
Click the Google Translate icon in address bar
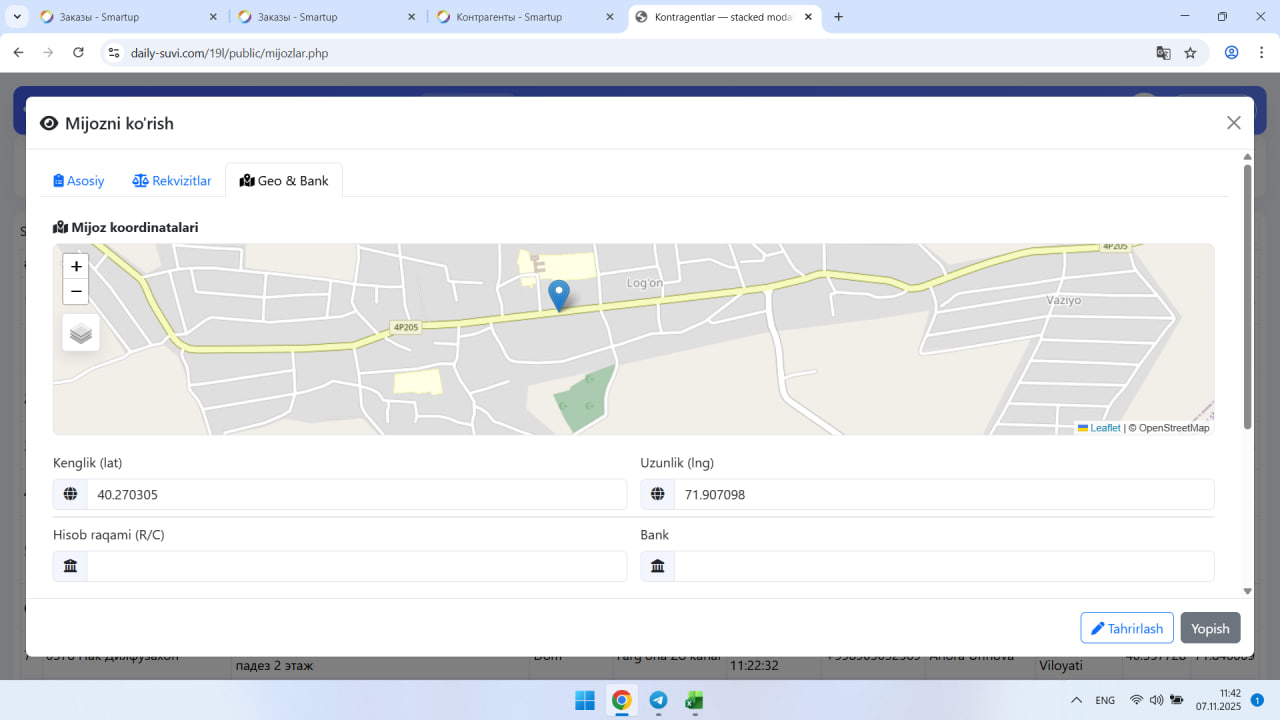pyautogui.click(x=1163, y=53)
